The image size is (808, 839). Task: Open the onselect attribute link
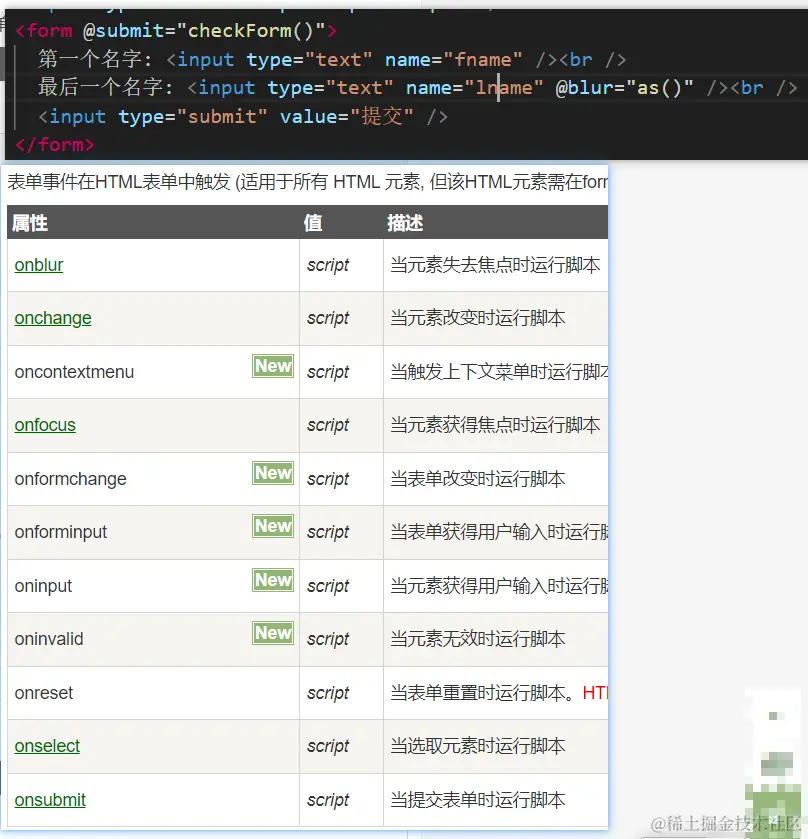pyautogui.click(x=47, y=746)
